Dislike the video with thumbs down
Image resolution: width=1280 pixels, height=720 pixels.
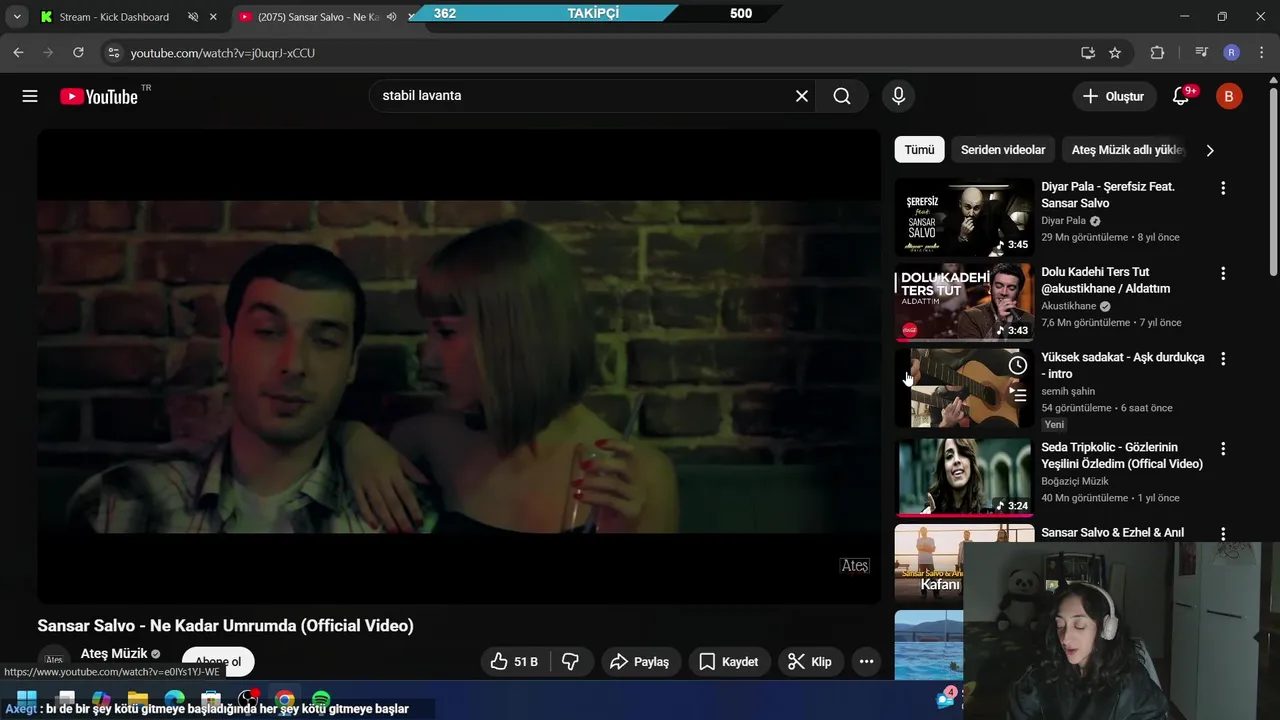[x=571, y=662]
